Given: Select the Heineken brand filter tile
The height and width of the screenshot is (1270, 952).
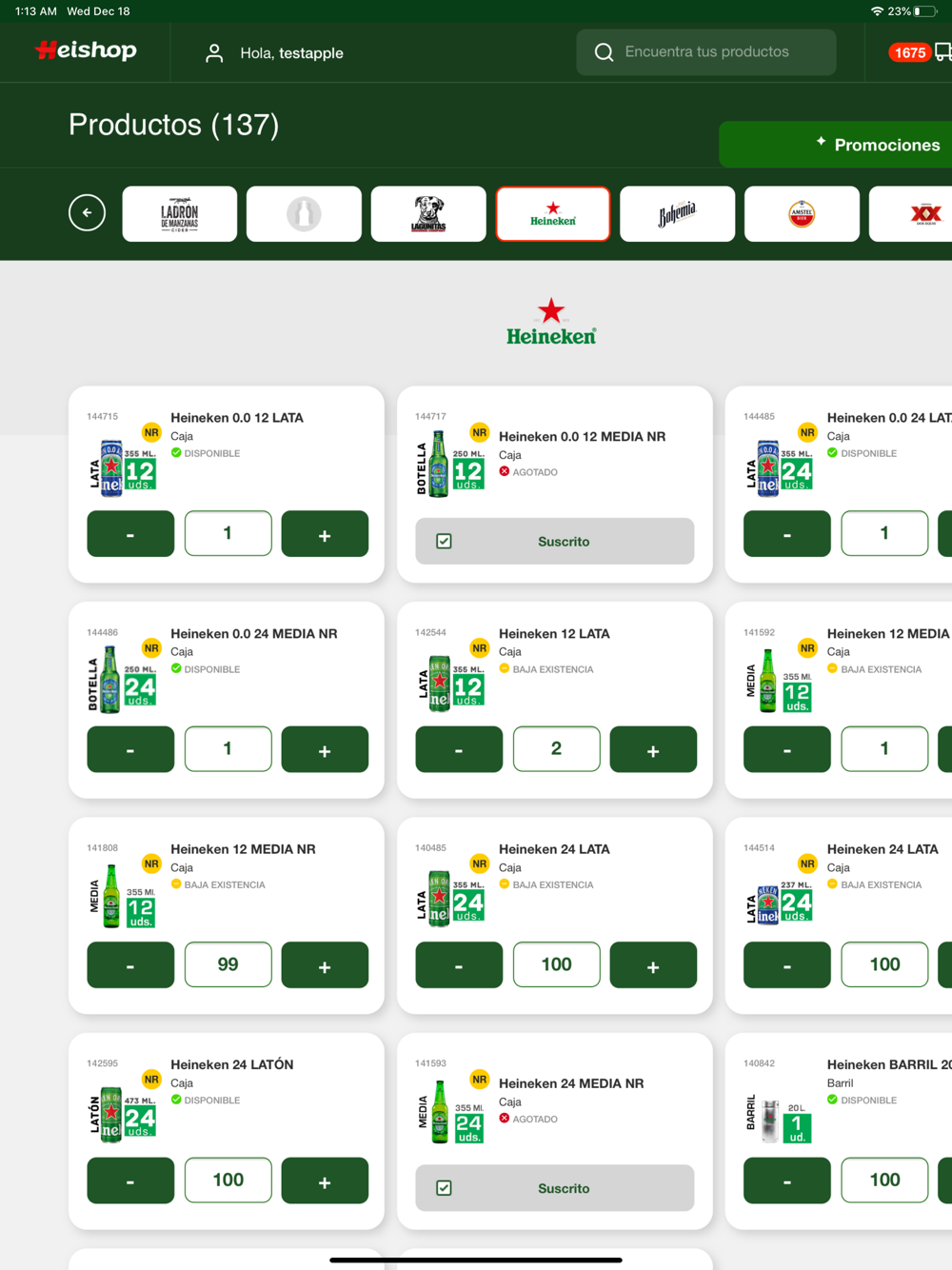Looking at the screenshot, I should point(553,214).
